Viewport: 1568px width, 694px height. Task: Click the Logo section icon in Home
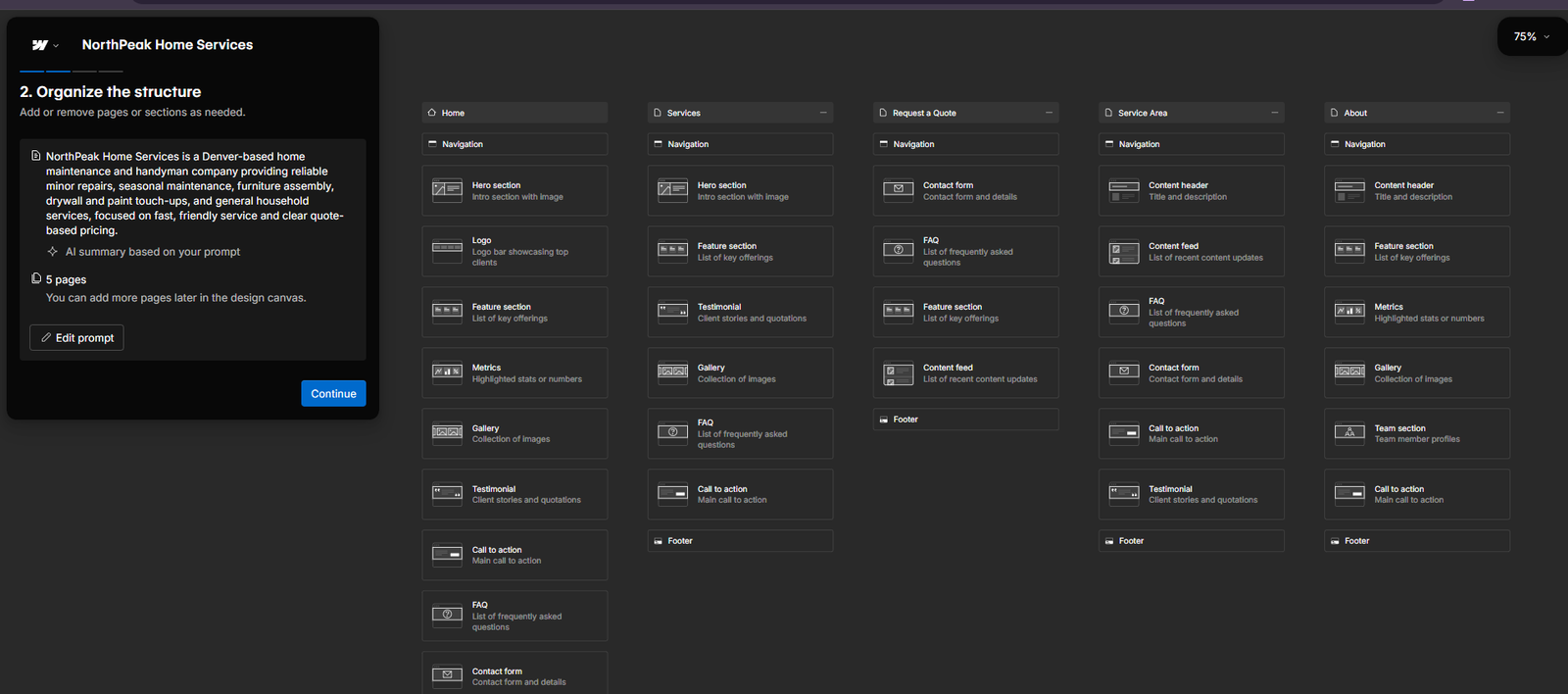(x=447, y=251)
